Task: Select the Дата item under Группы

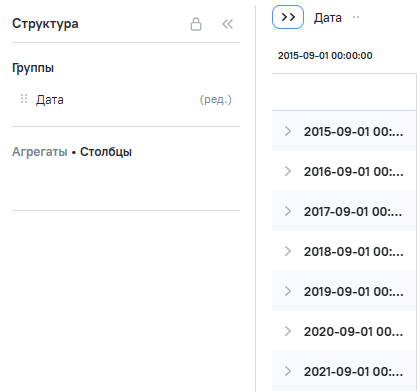Action: [x=50, y=99]
